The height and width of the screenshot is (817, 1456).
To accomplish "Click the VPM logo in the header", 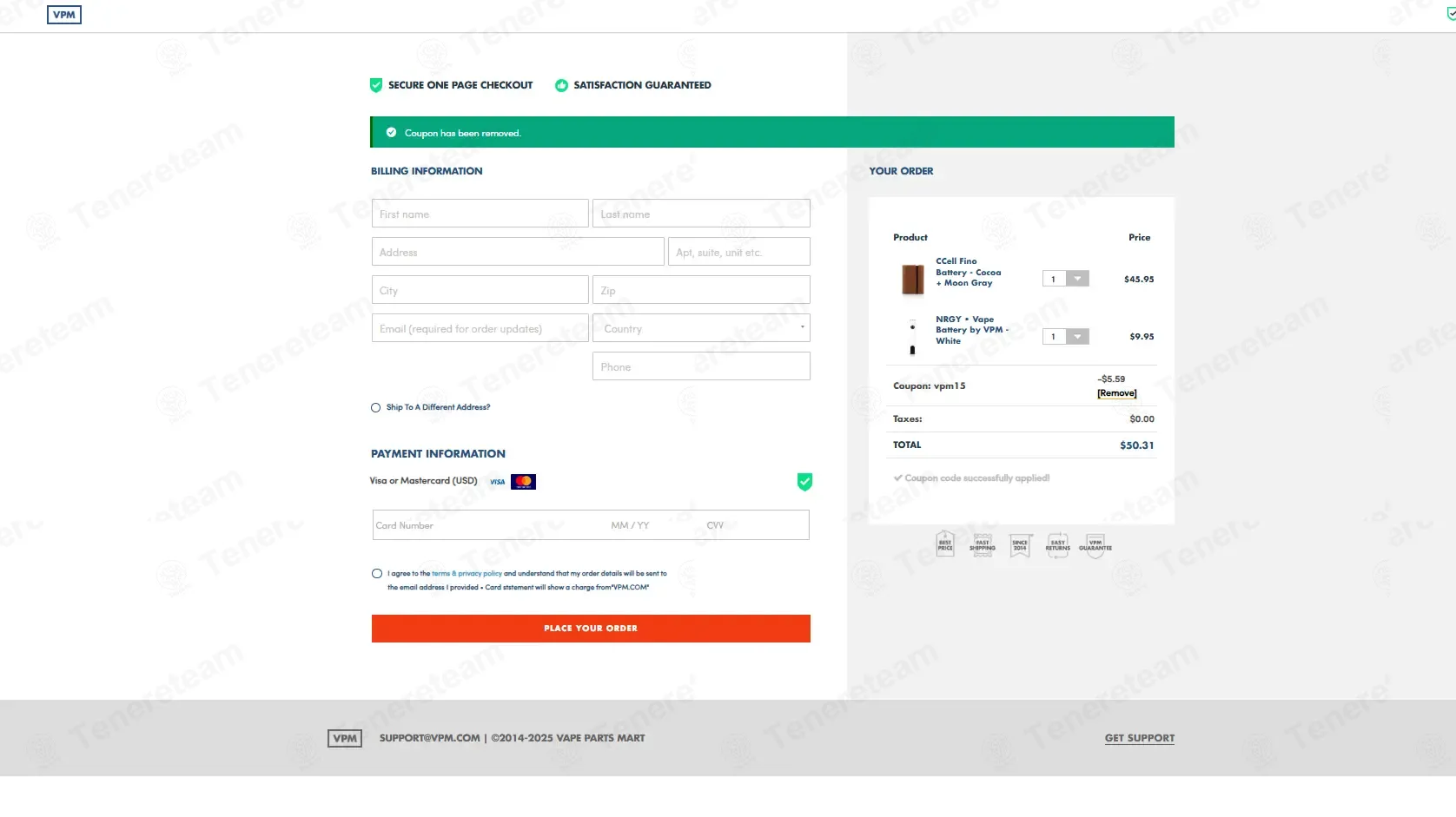I will (63, 15).
